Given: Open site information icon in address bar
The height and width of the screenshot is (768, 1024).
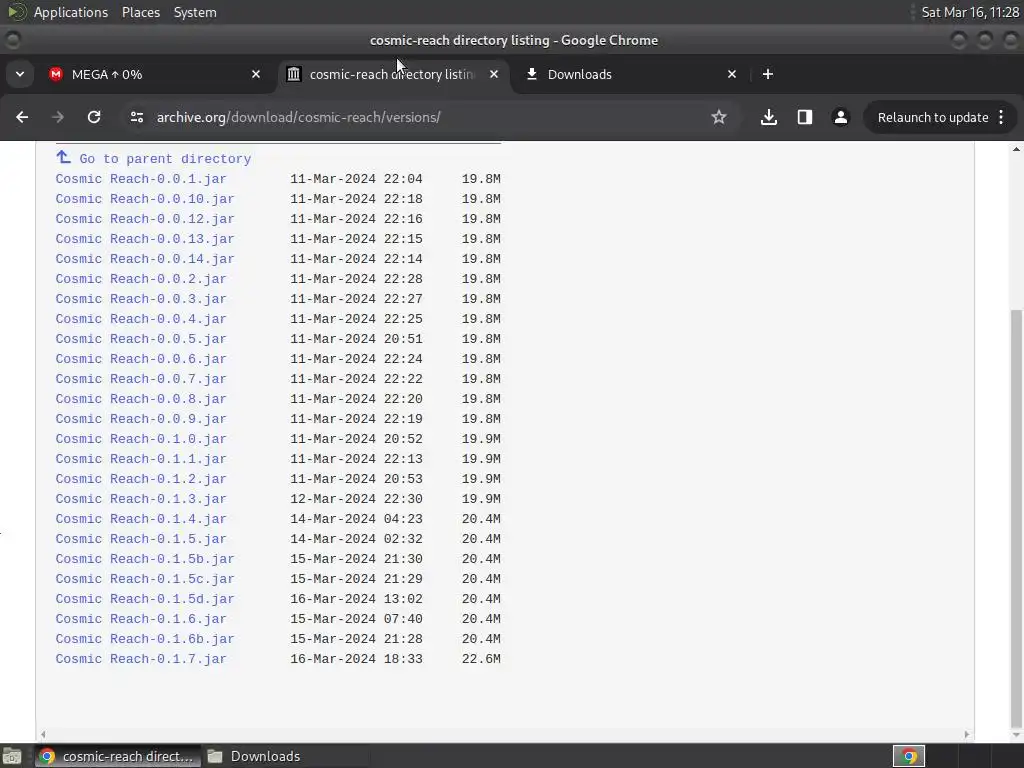Looking at the screenshot, I should pyautogui.click(x=136, y=118).
